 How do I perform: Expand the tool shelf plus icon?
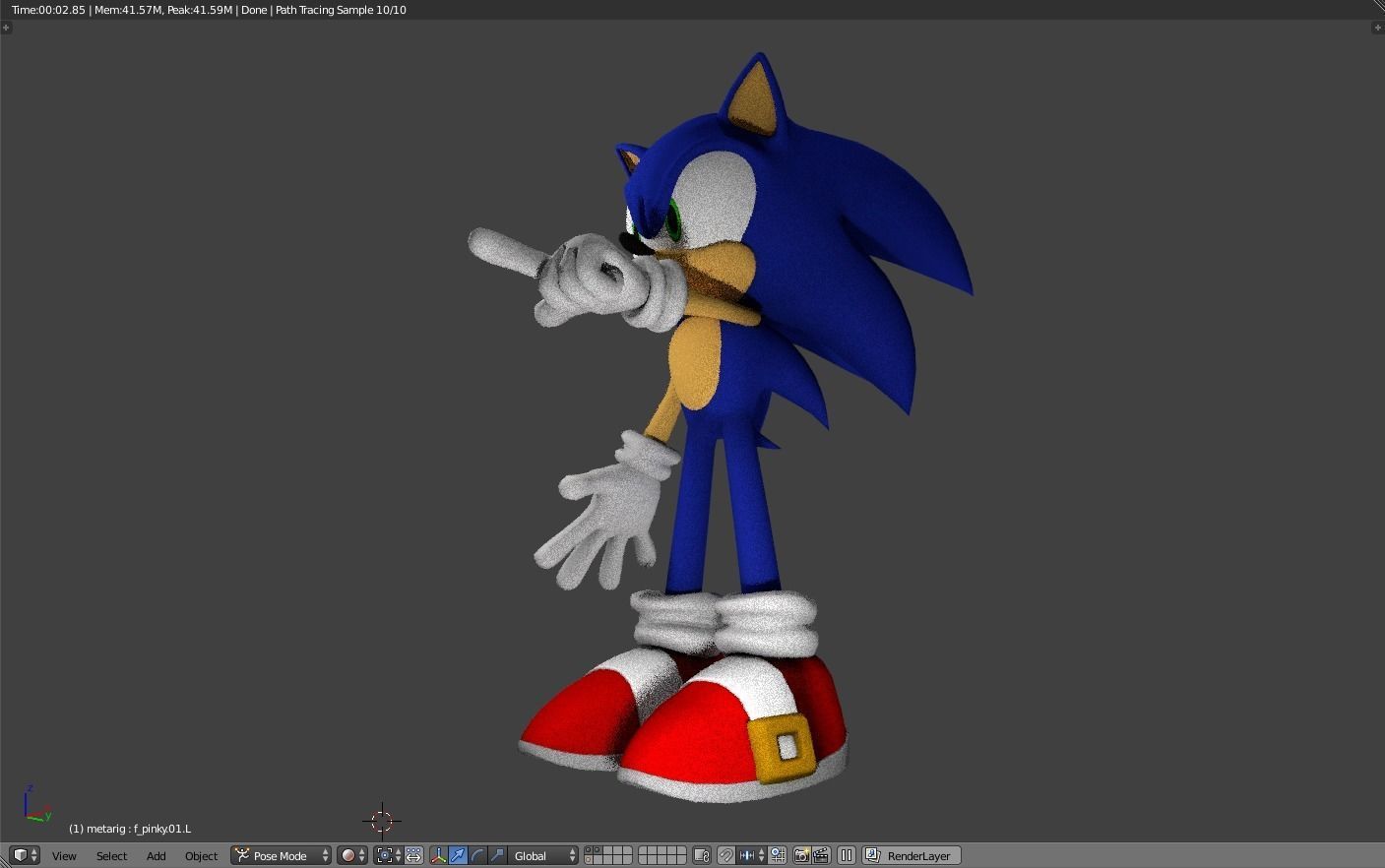[x=6, y=28]
